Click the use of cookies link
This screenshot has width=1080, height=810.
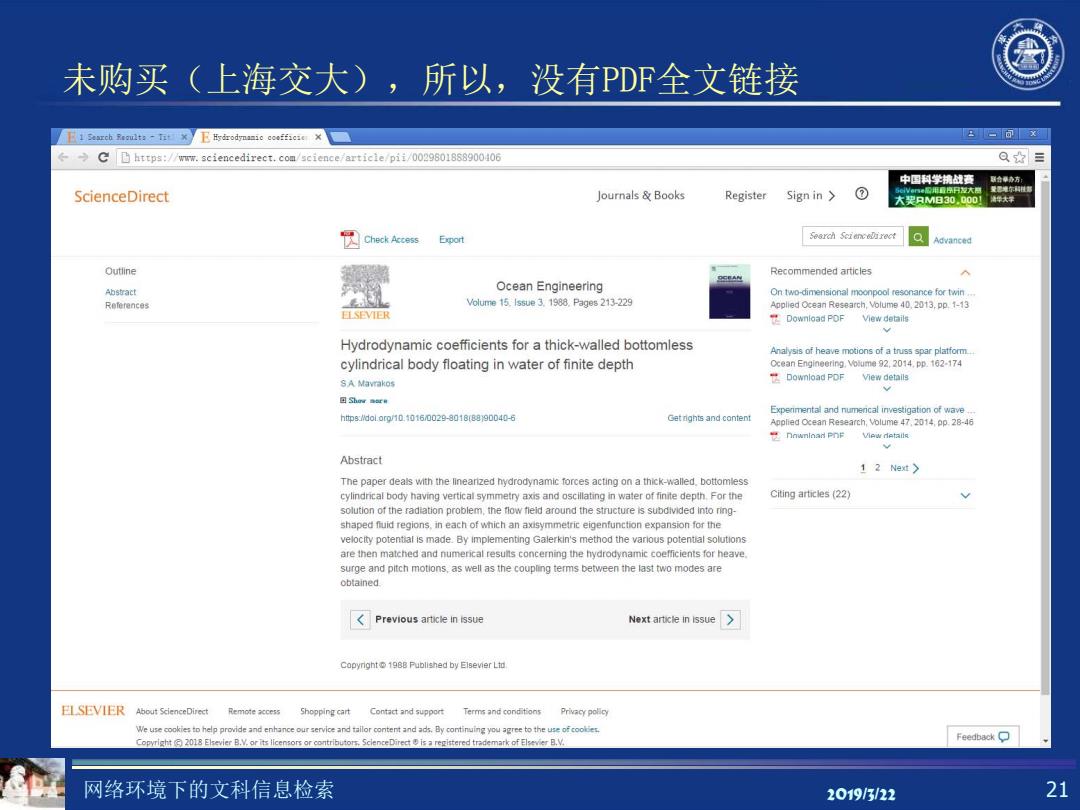click(x=573, y=729)
